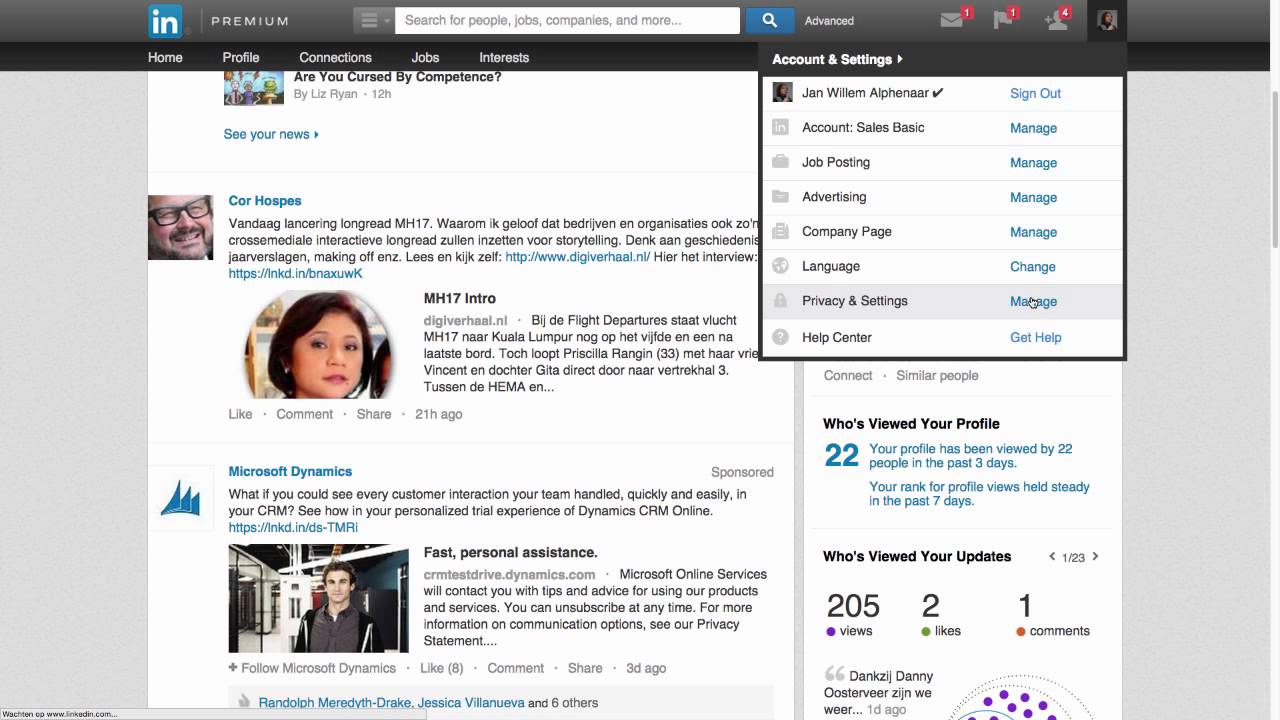Open the notifications flag icon

pos(1003,20)
